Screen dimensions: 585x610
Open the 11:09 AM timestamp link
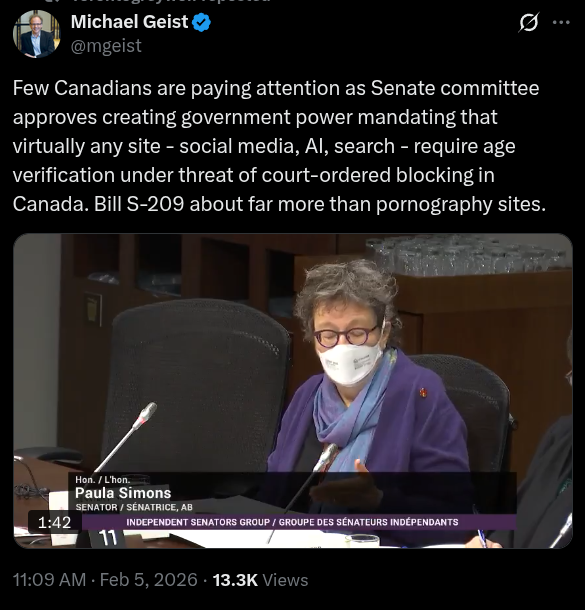(x=49, y=580)
